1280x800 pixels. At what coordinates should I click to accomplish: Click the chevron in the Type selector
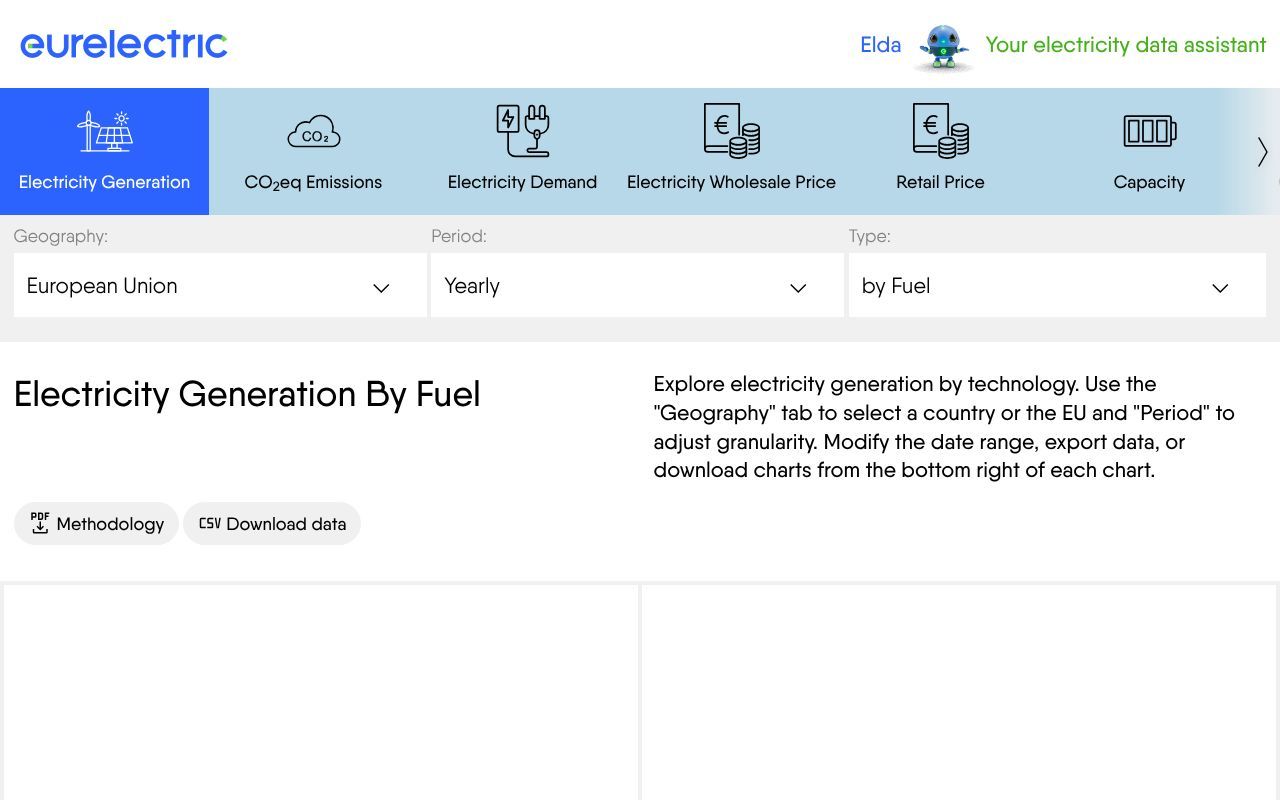1220,288
